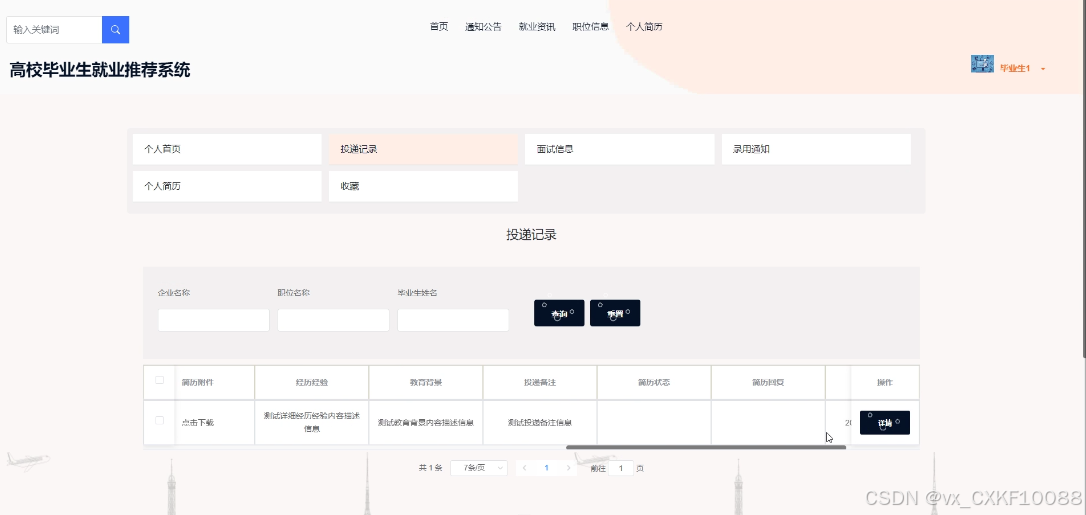Click the 前往 page number input
Screen dimensions: 1086x515
(x=621, y=468)
